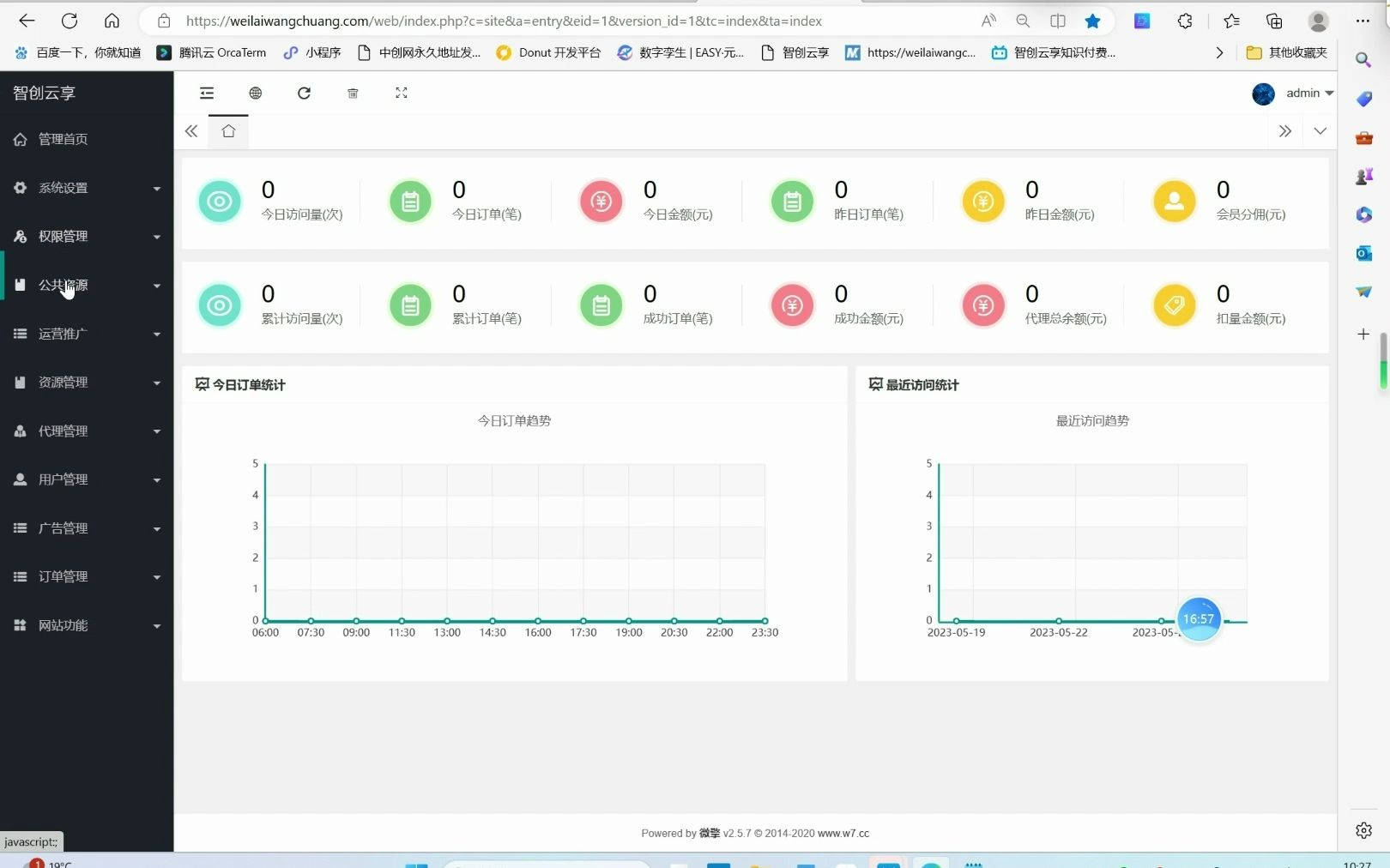Viewport: 1390px width, 868px height.
Task: Open admin user dropdown menu
Action: point(1309,93)
